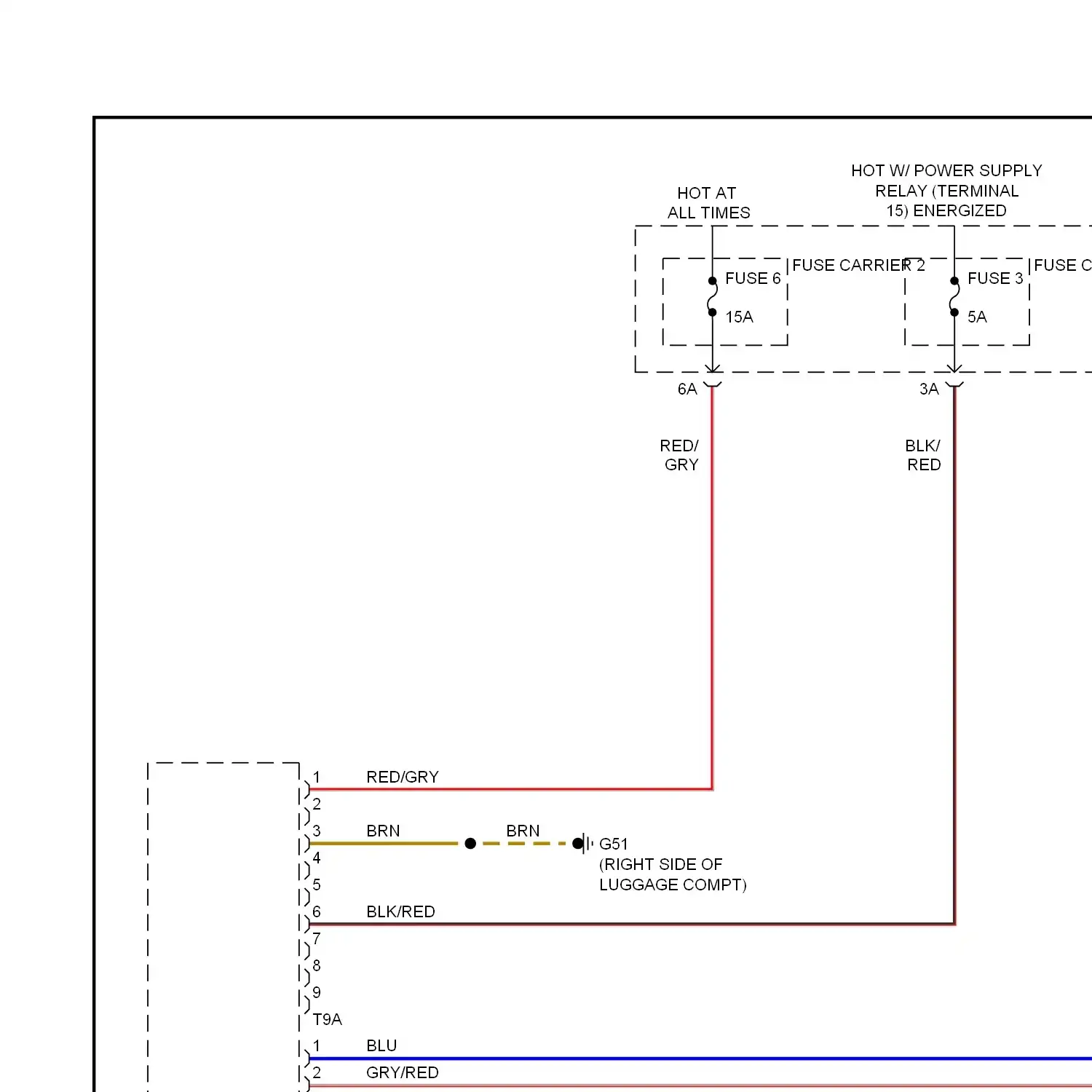Select the T9A connector label
This screenshot has height=1092, width=1092.
point(327,1019)
